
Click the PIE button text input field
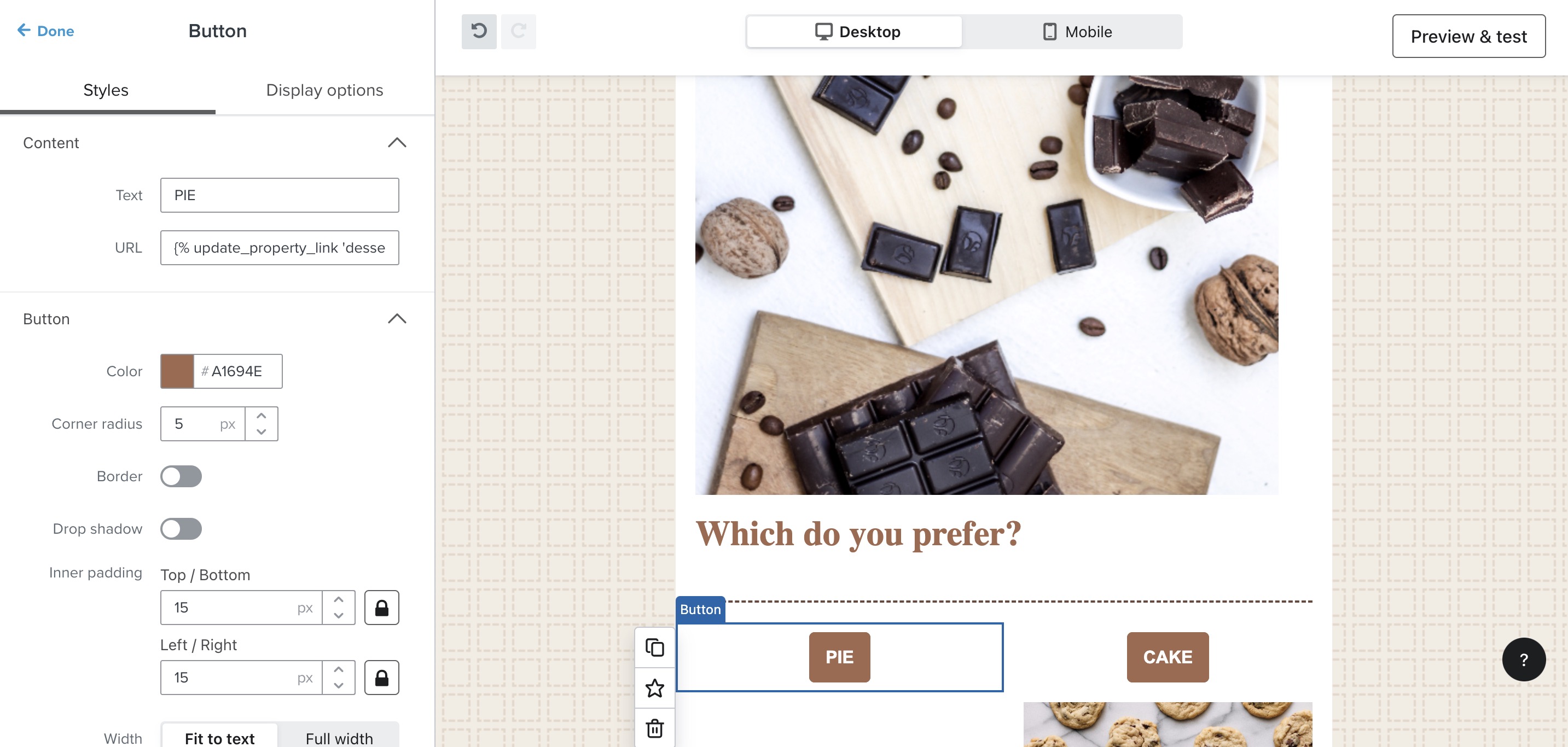(279, 195)
